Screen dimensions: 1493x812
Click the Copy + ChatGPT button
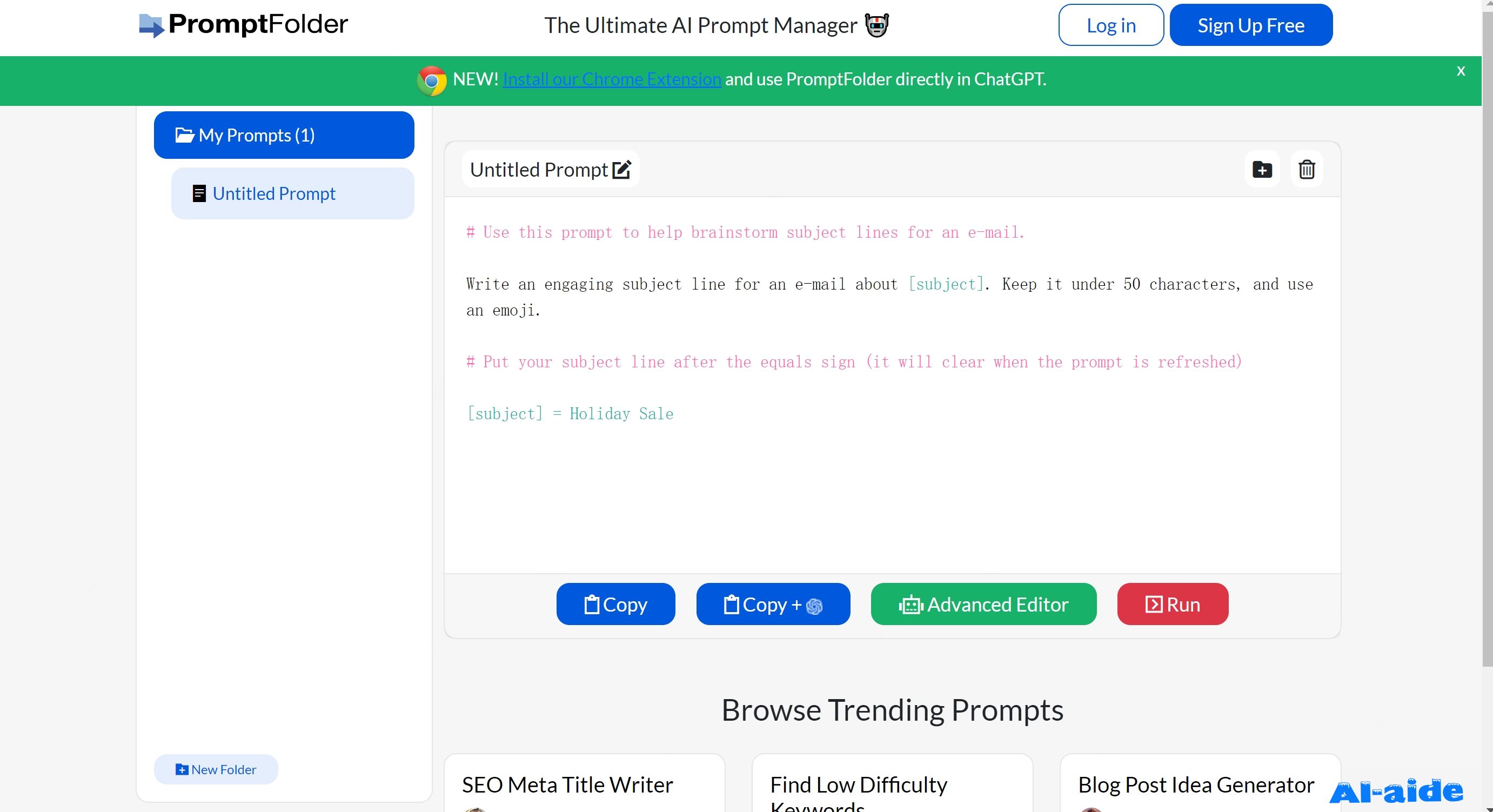773,604
